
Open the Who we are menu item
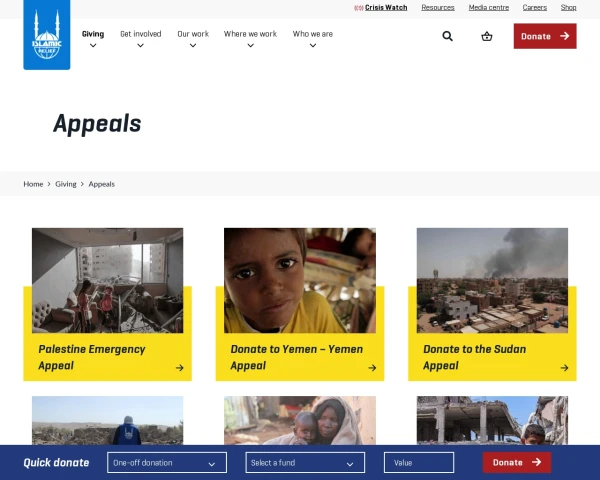coord(313,34)
